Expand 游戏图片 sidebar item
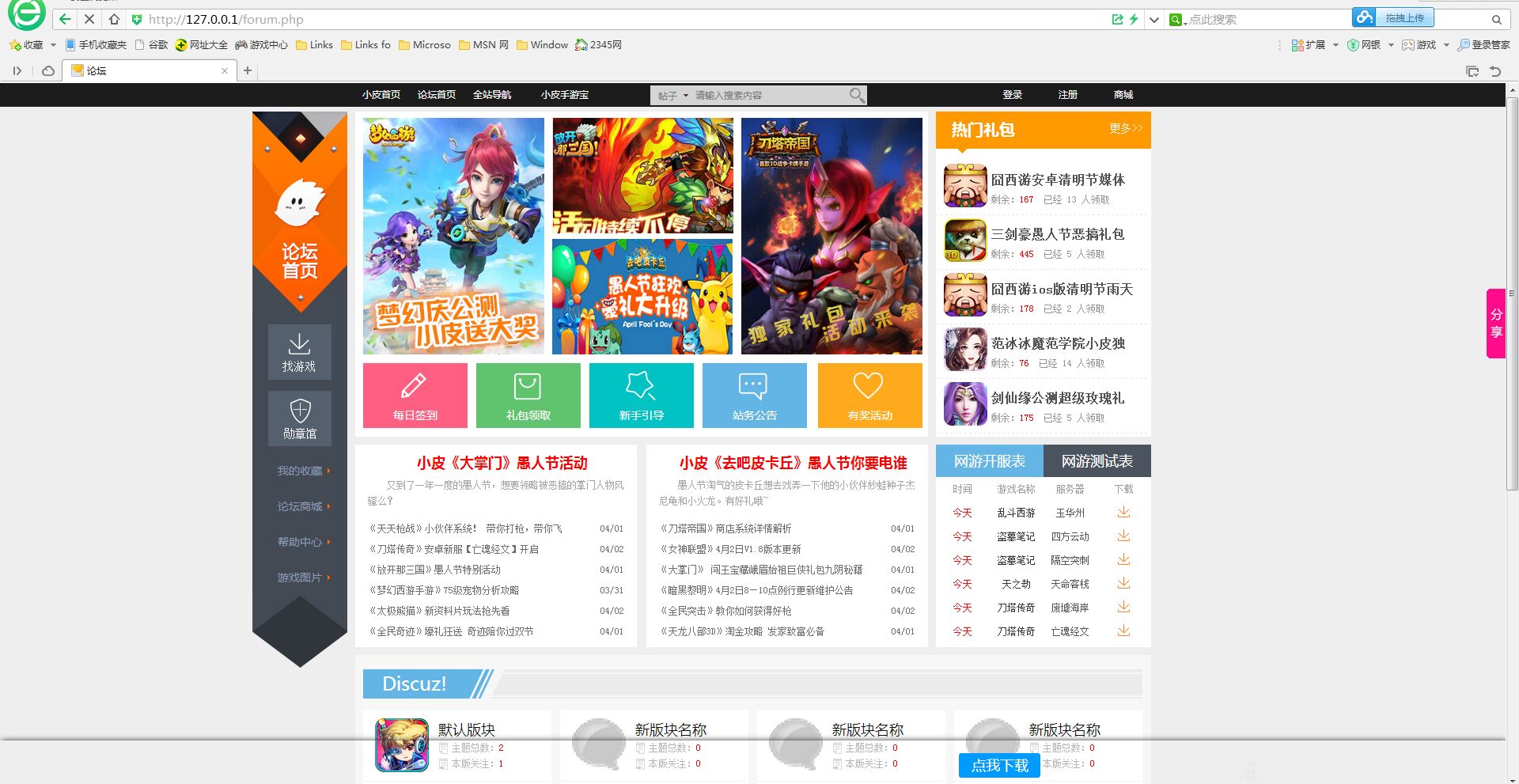 coord(304,578)
